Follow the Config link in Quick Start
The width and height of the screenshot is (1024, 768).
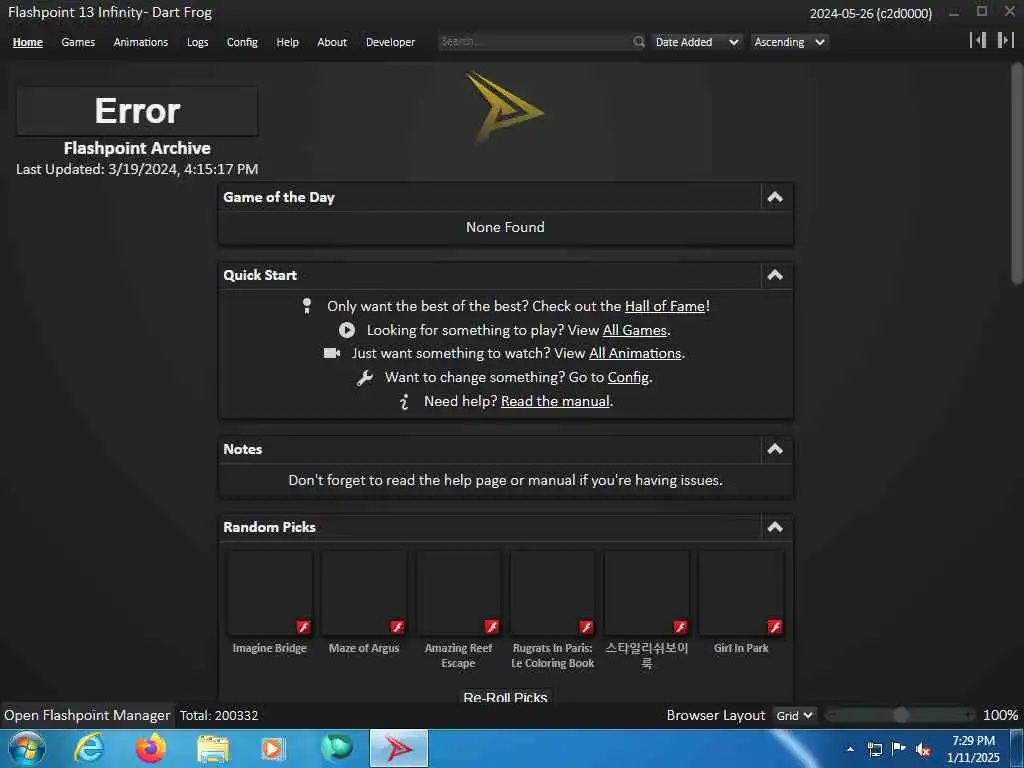click(628, 377)
